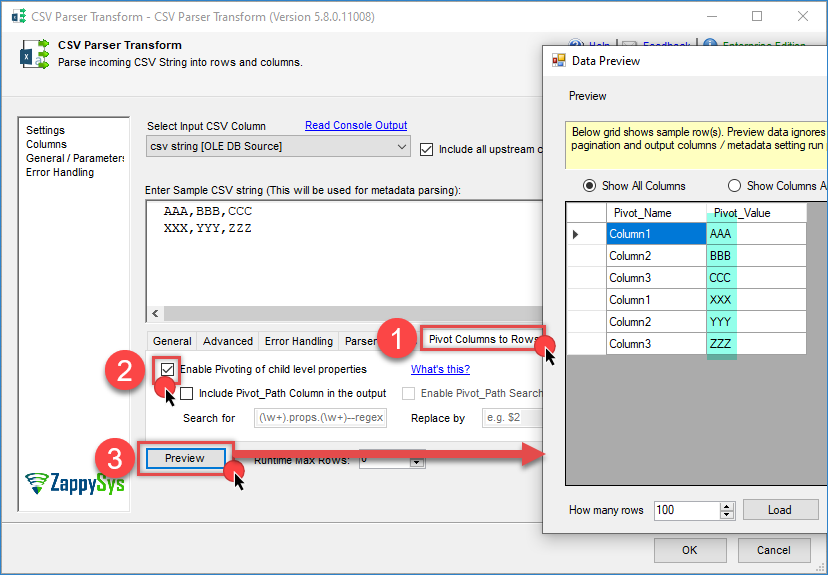Click the ZappySys logo
This screenshot has height=575, width=828.
tap(74, 483)
